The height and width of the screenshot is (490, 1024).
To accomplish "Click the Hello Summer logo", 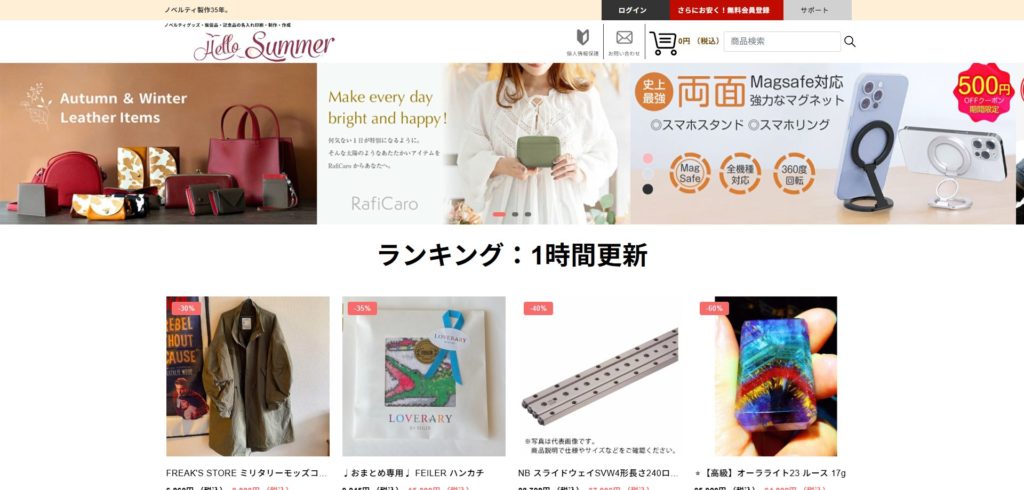I will pyautogui.click(x=263, y=46).
